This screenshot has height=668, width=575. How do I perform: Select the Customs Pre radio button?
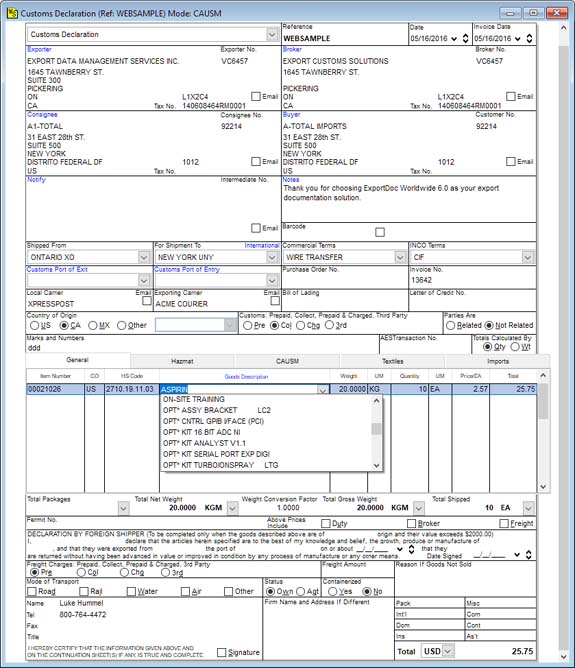pos(247,325)
